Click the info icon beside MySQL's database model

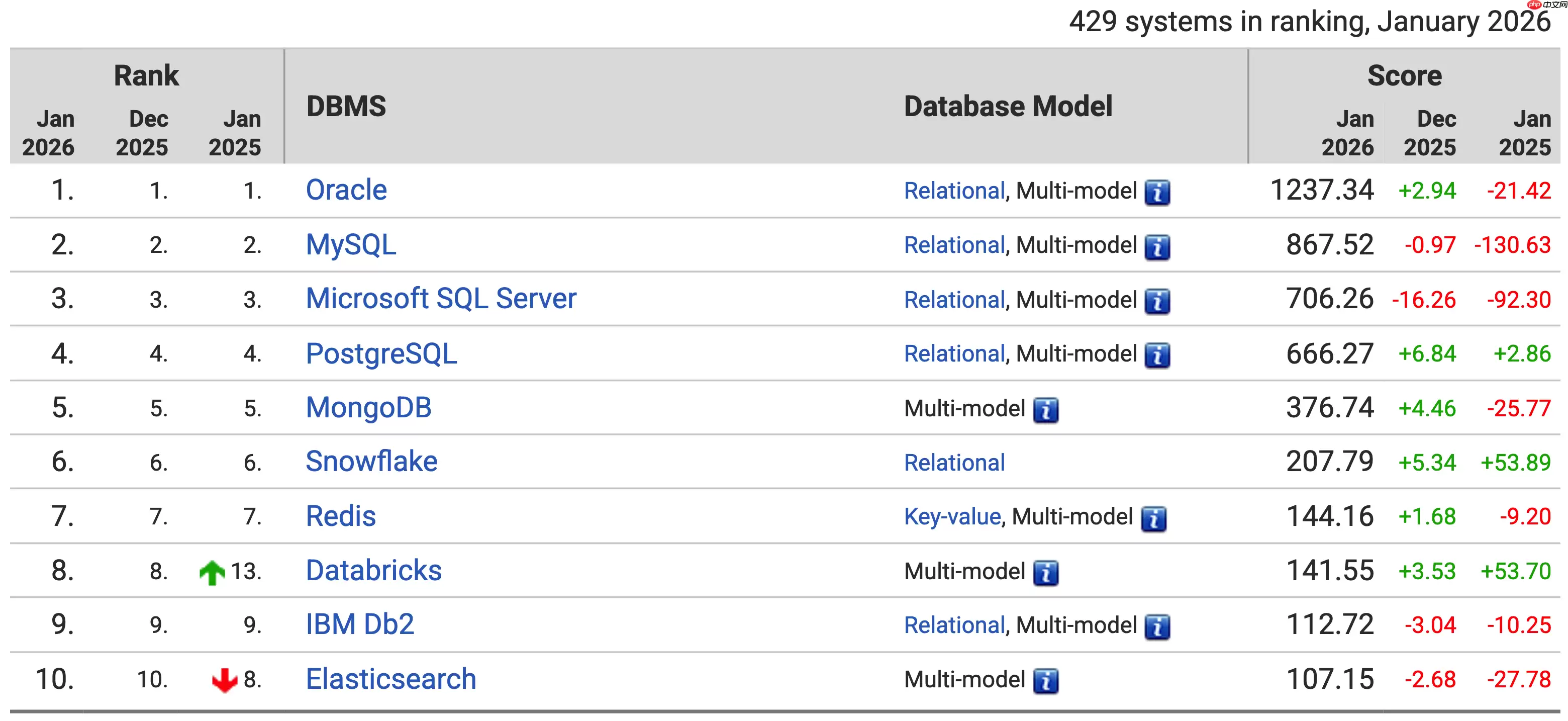coord(1156,247)
